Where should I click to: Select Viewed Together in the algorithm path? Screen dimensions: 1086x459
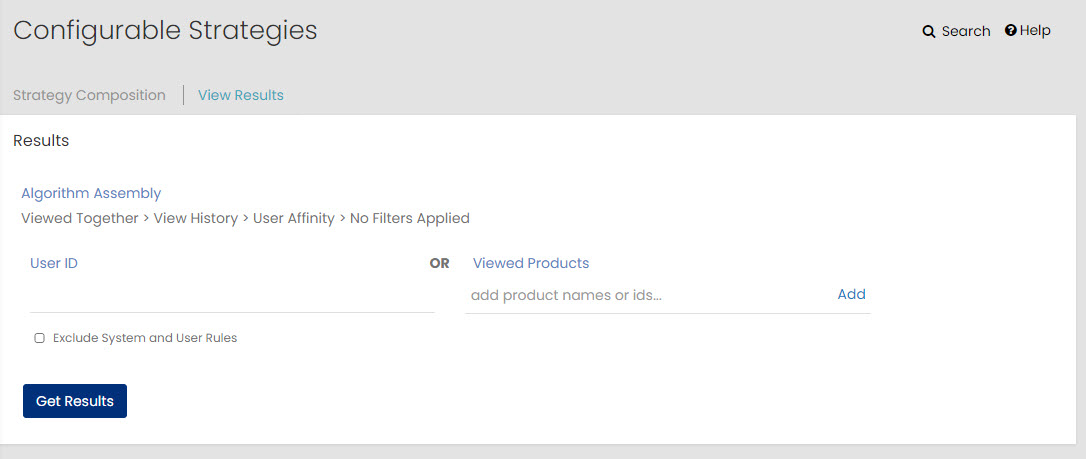80,218
